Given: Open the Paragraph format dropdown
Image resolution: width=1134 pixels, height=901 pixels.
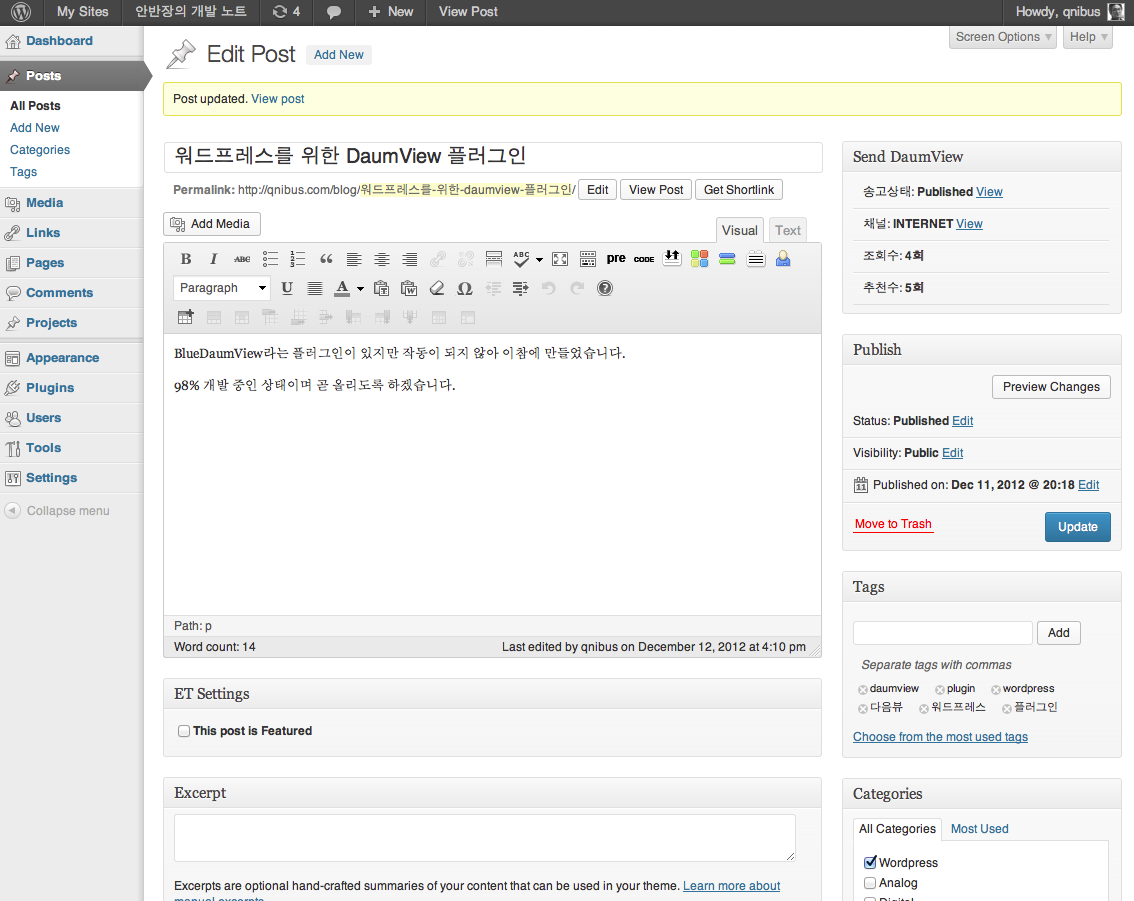Looking at the screenshot, I should [222, 288].
